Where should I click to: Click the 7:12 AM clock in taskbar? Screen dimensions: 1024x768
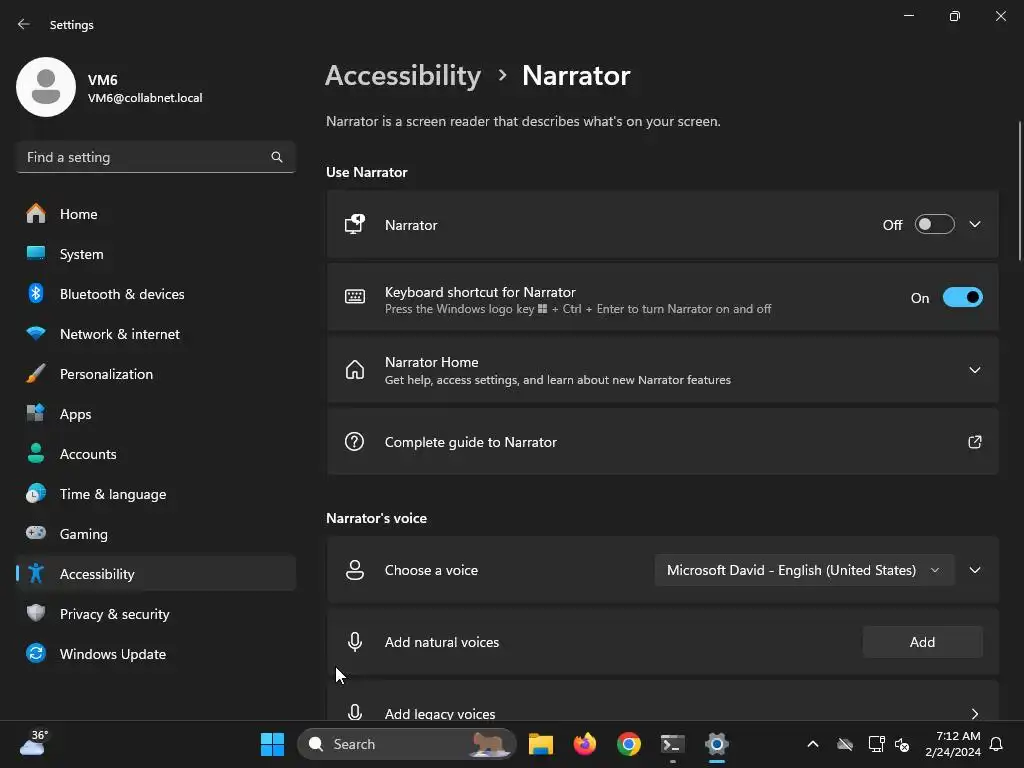click(953, 744)
